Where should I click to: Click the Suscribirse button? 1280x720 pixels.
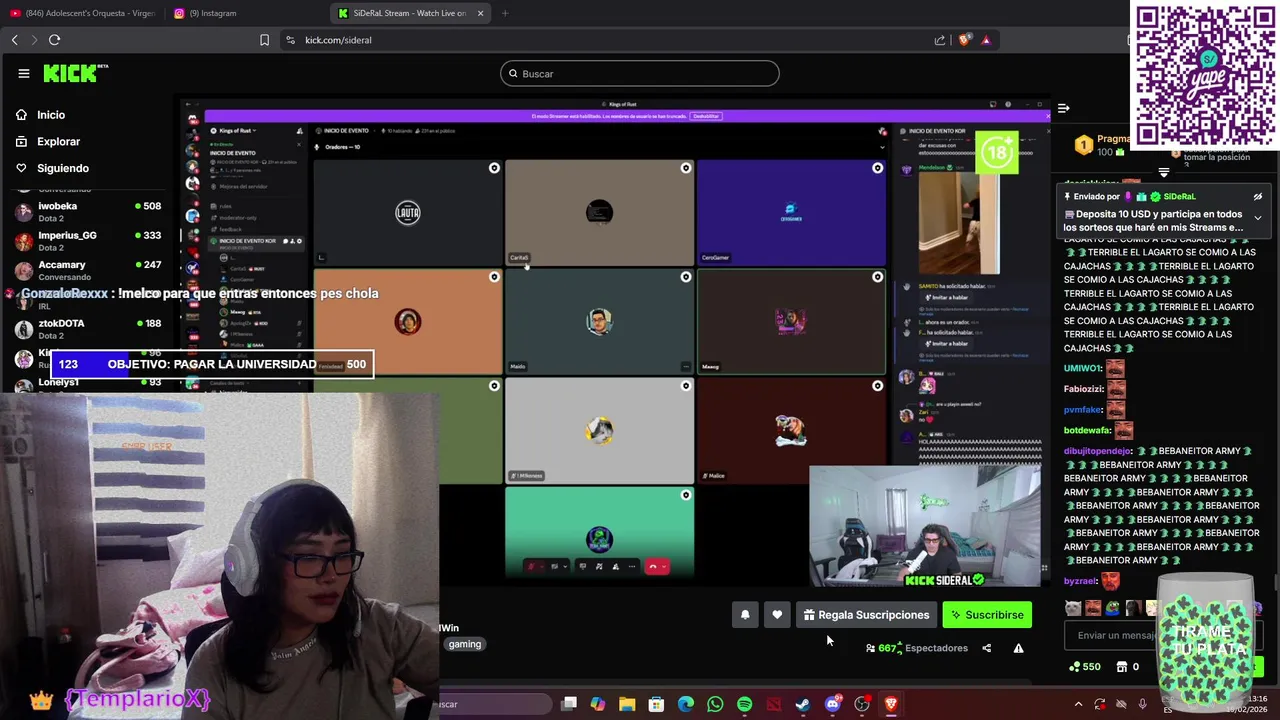tap(987, 615)
